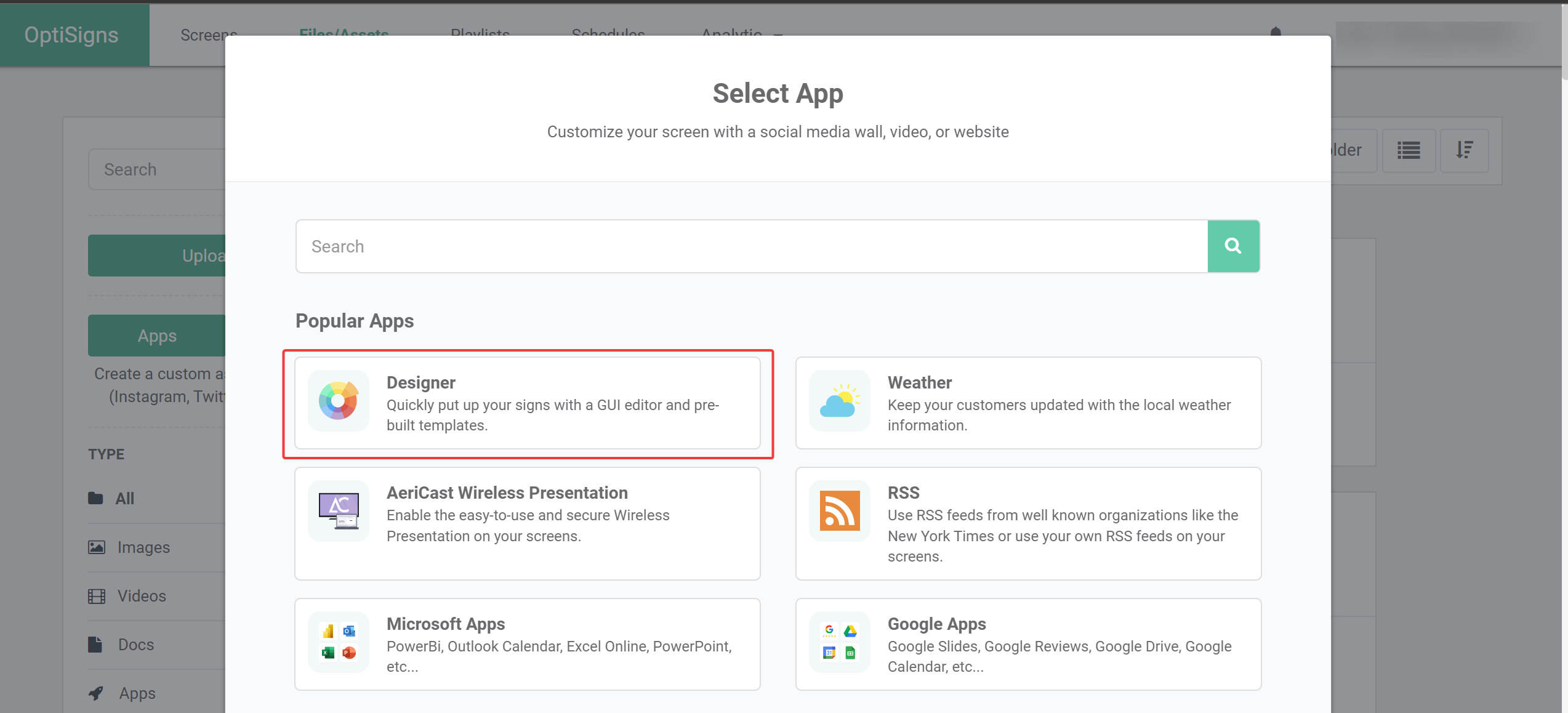Click the Weather app description text
1568x713 pixels.
[1059, 415]
